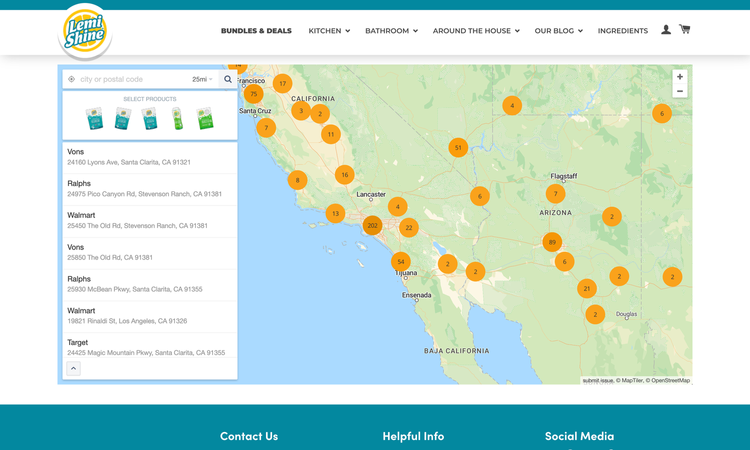Open the account user icon
Image resolution: width=750 pixels, height=450 pixels.
[666, 30]
